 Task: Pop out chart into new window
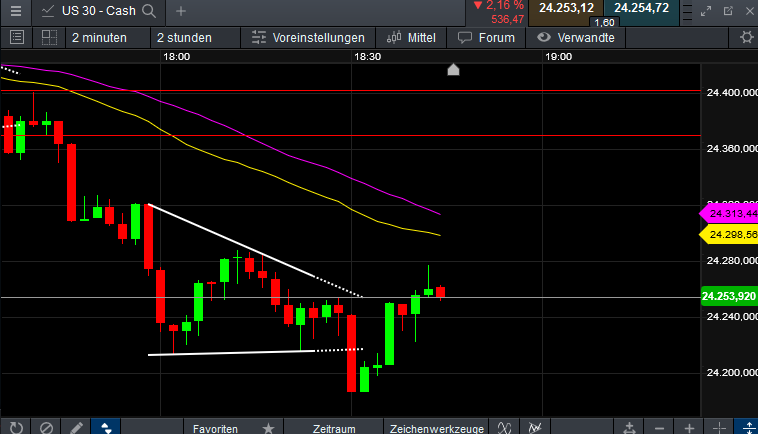coord(728,11)
